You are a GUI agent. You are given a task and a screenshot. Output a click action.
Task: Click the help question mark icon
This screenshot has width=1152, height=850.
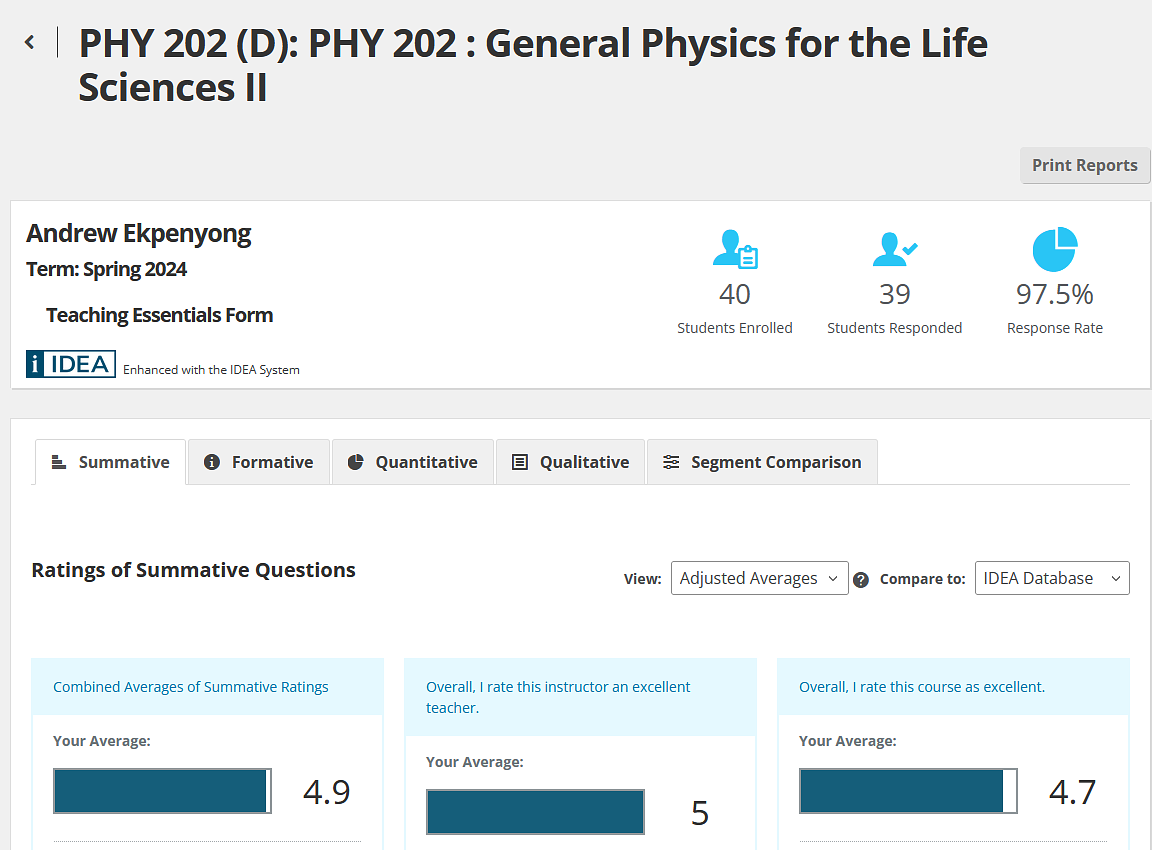tap(861, 579)
